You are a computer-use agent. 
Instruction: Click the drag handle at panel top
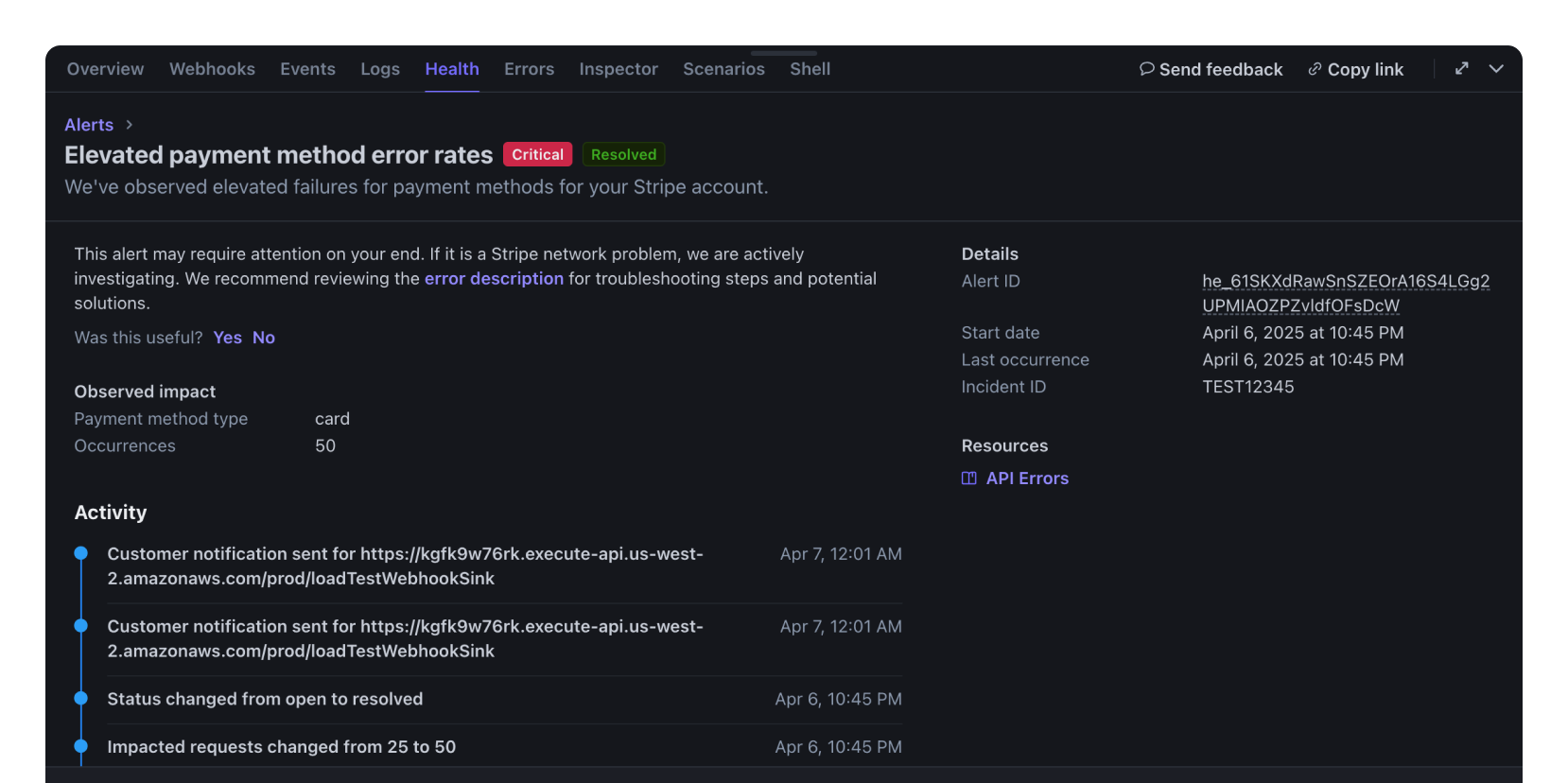(783, 53)
